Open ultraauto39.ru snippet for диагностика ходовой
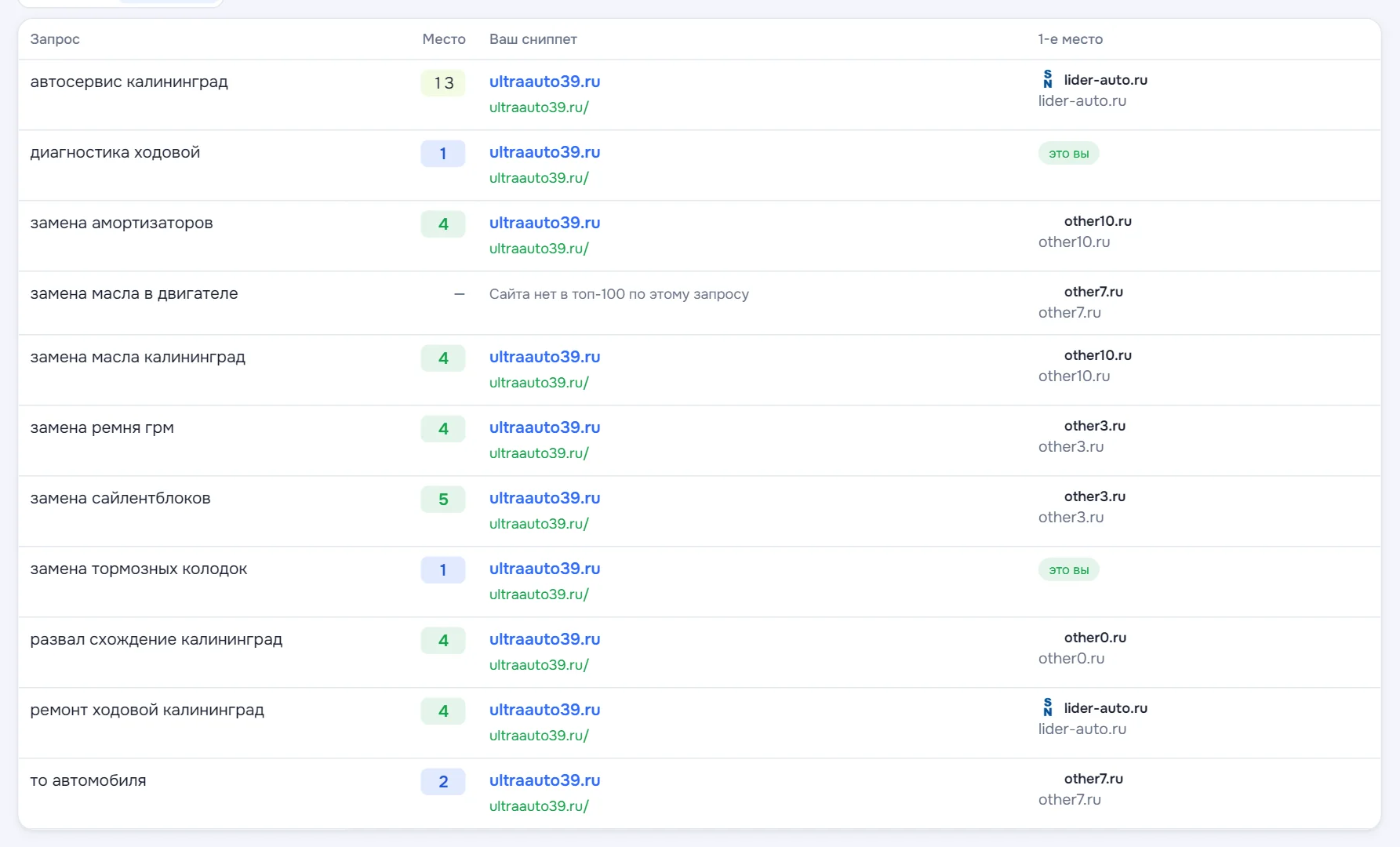This screenshot has height=847, width=1400. 544,152
